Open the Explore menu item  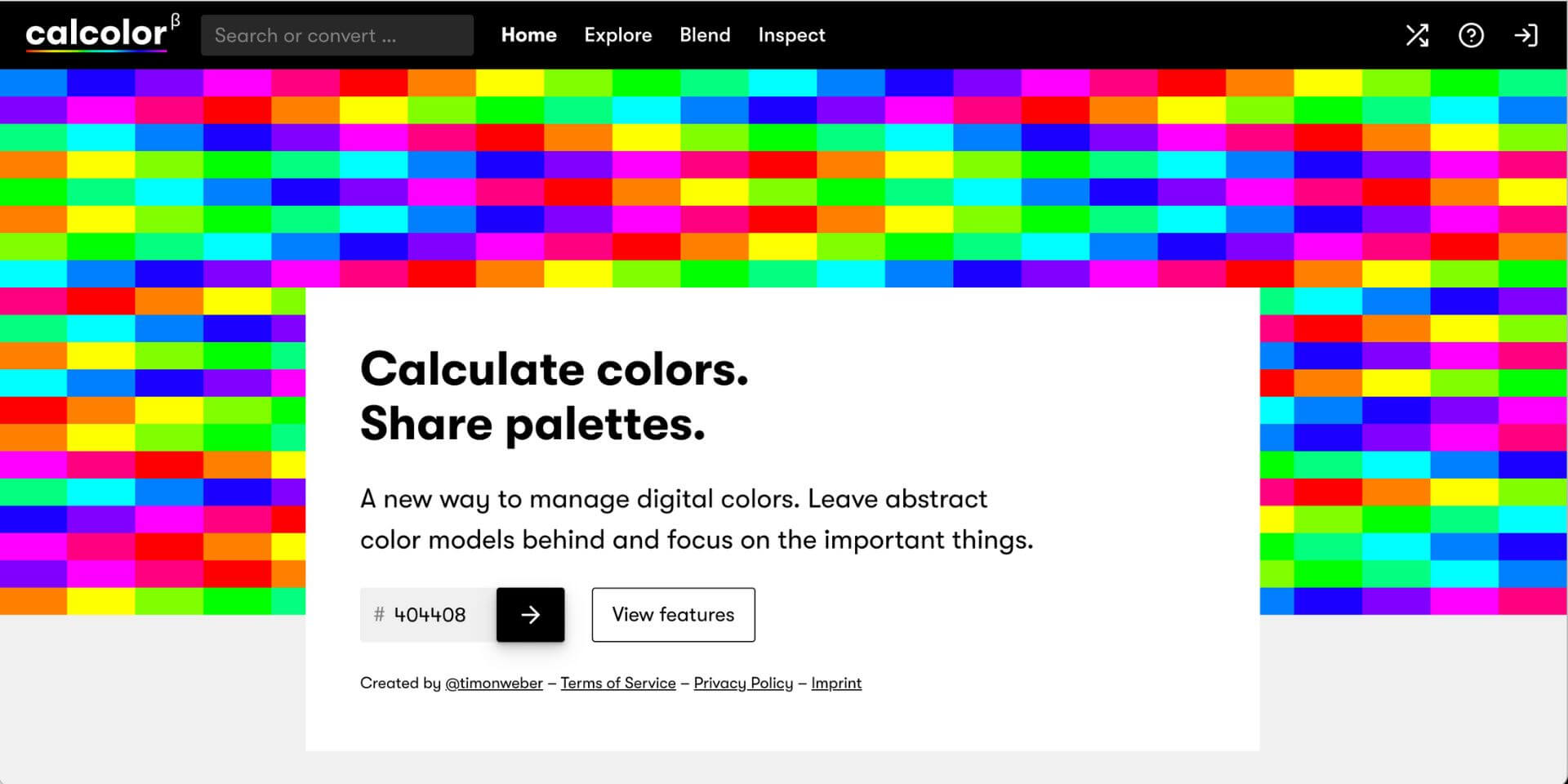pyautogui.click(x=617, y=35)
